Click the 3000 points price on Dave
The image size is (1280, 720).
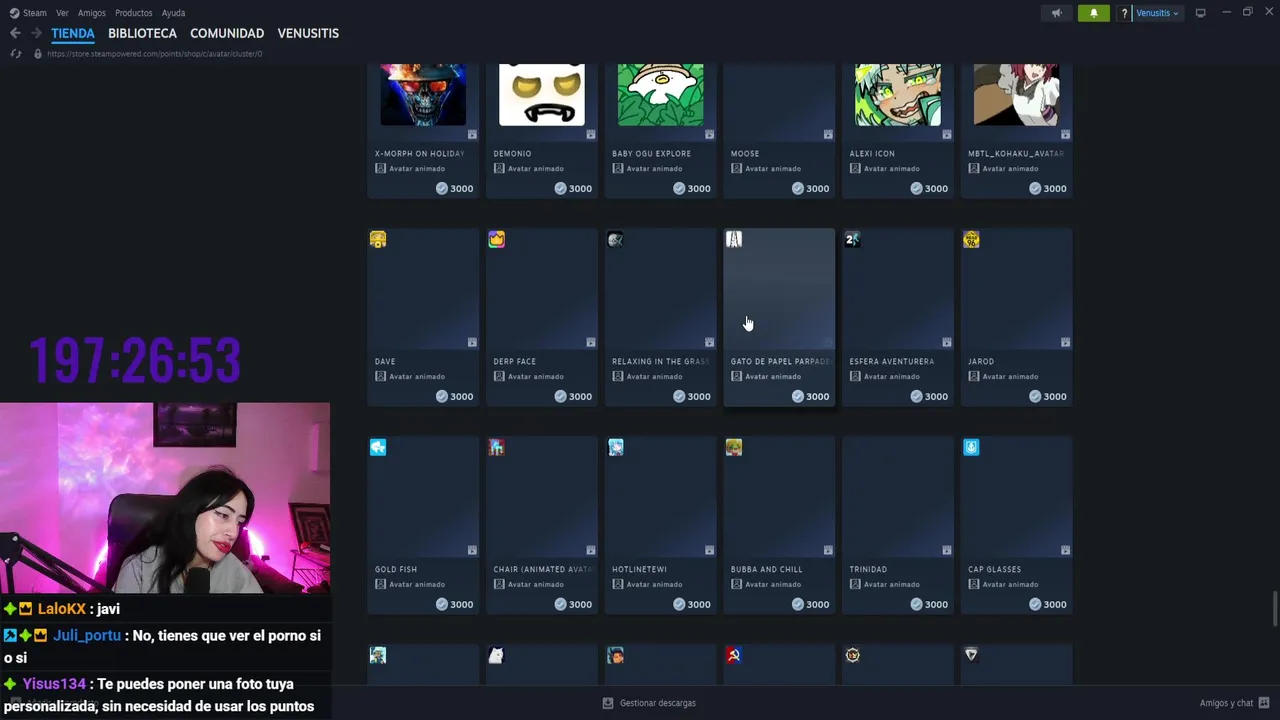[455, 396]
